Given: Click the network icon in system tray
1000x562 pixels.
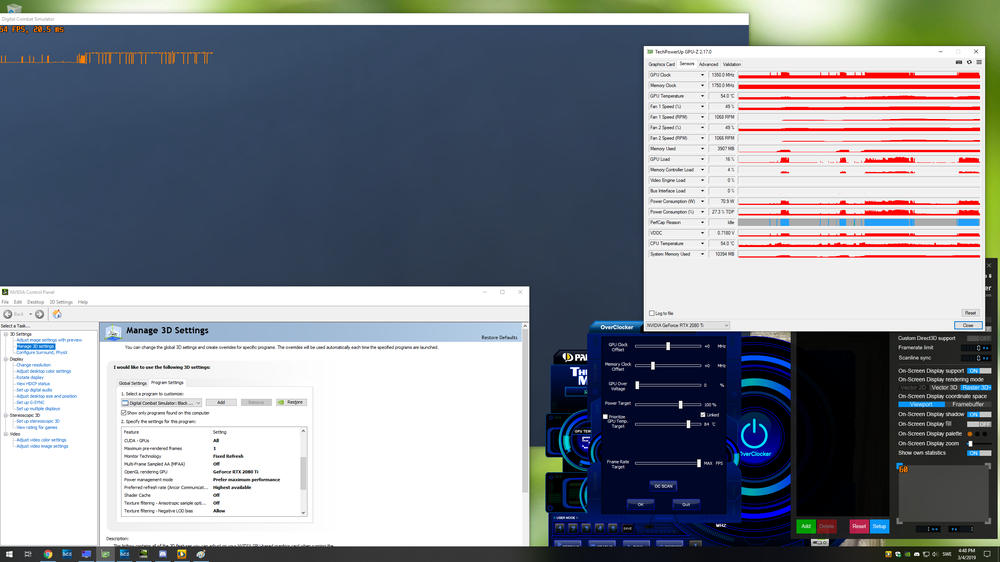Looking at the screenshot, I should [x=926, y=554].
